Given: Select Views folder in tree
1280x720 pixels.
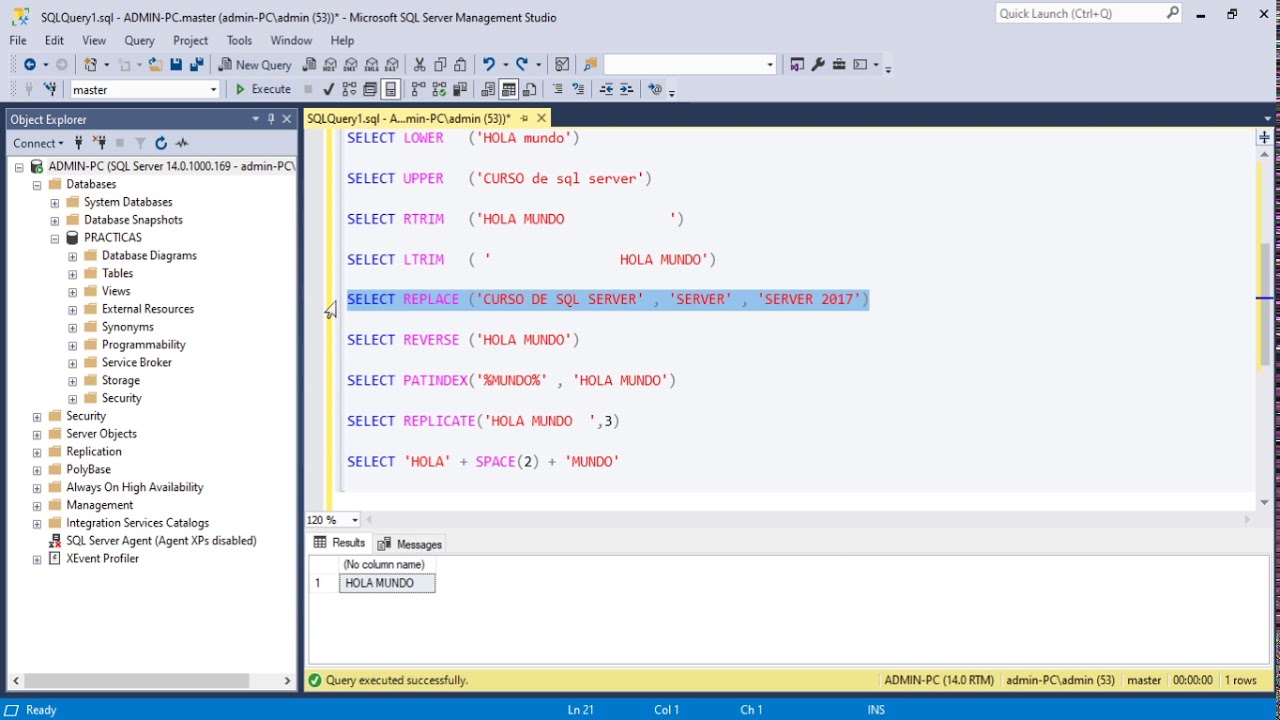Looking at the screenshot, I should [116, 291].
